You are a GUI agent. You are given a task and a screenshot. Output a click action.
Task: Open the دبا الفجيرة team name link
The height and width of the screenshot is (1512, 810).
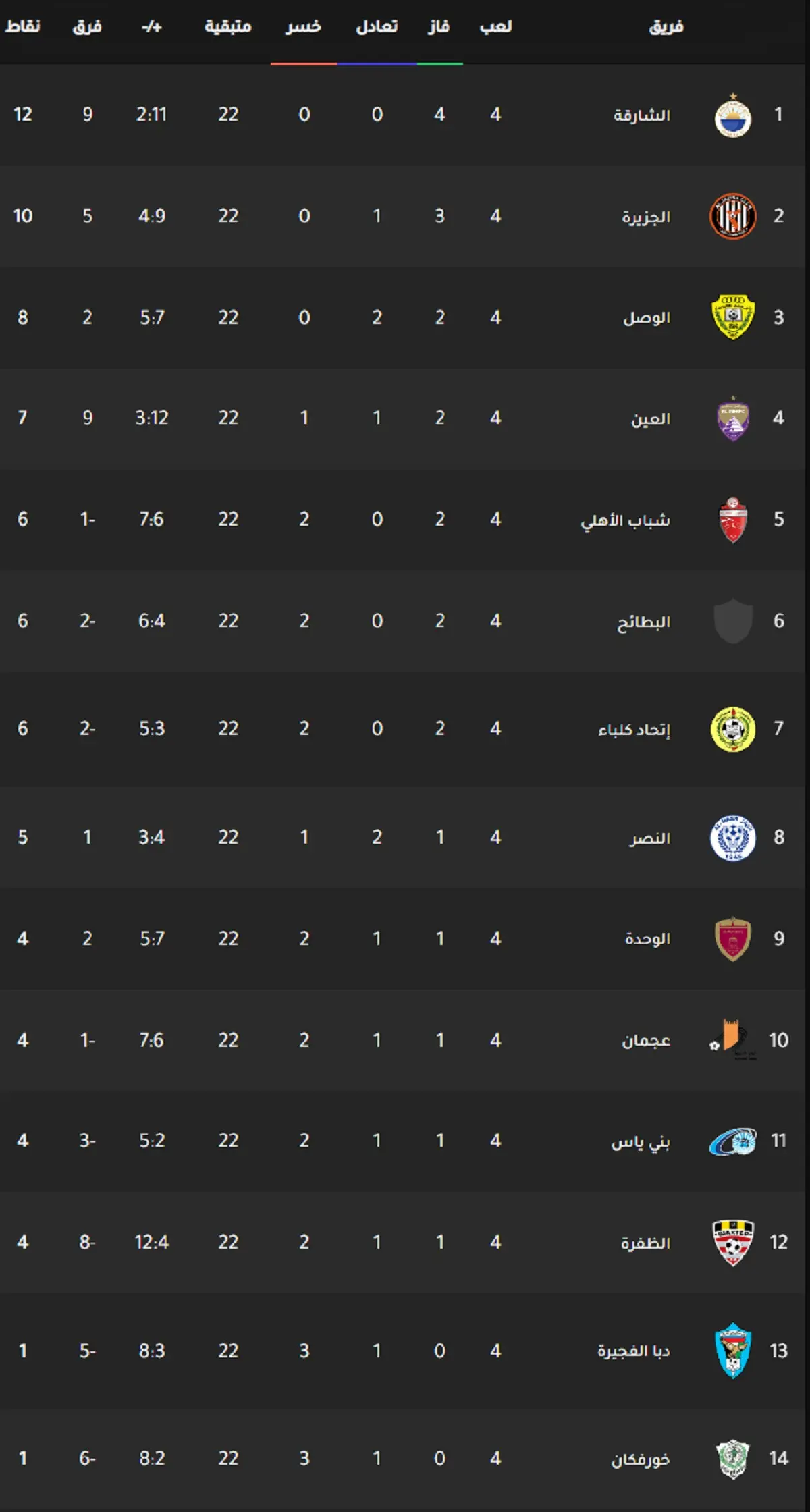tap(634, 1351)
